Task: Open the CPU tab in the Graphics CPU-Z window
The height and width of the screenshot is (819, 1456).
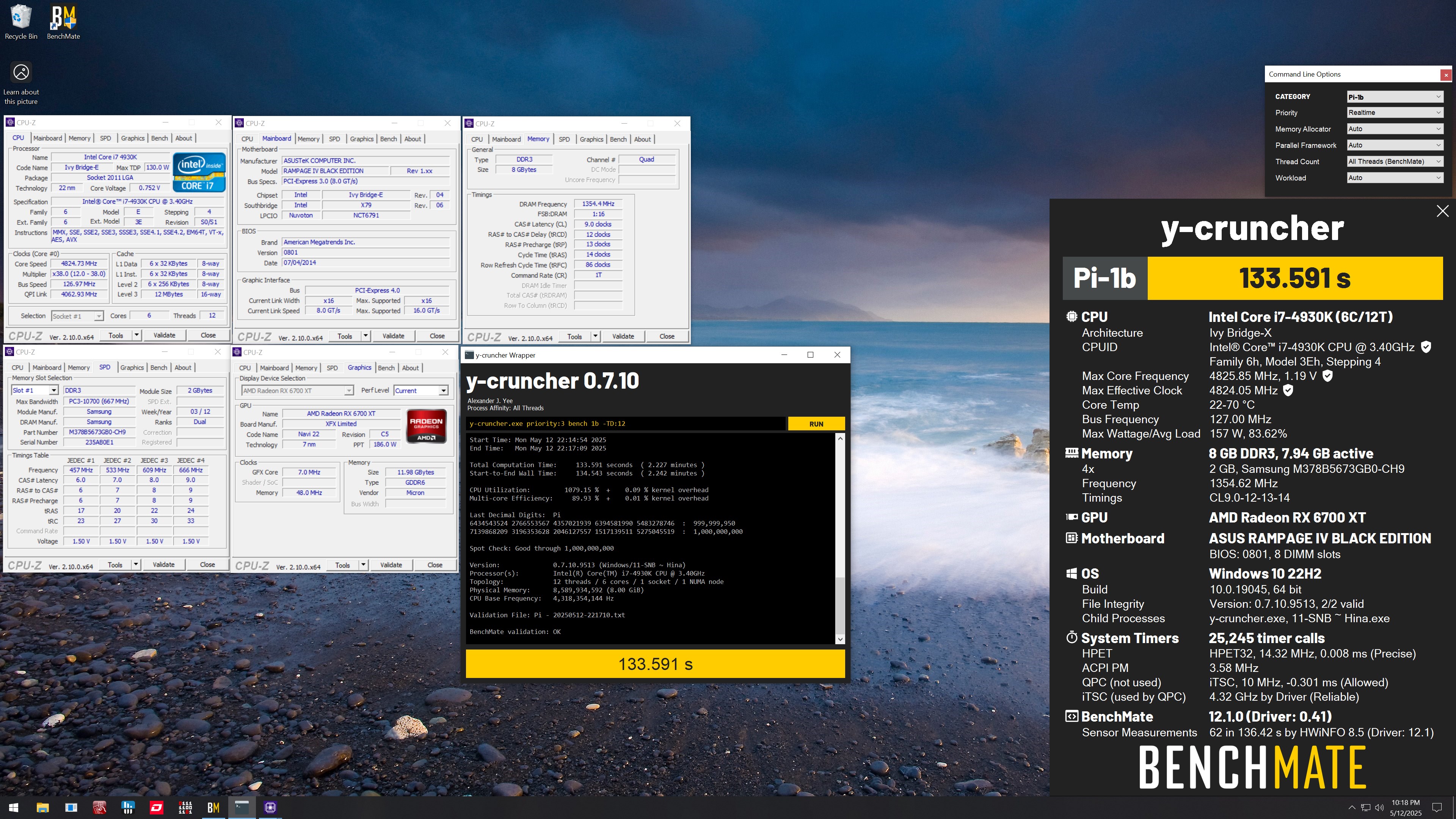Action: [245, 368]
